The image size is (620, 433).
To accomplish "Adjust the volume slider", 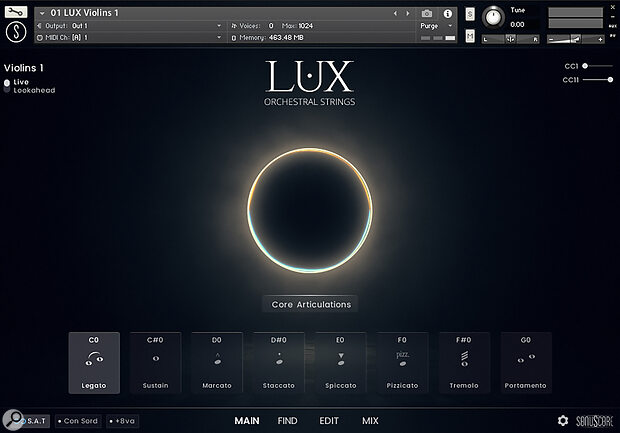I will pos(576,39).
